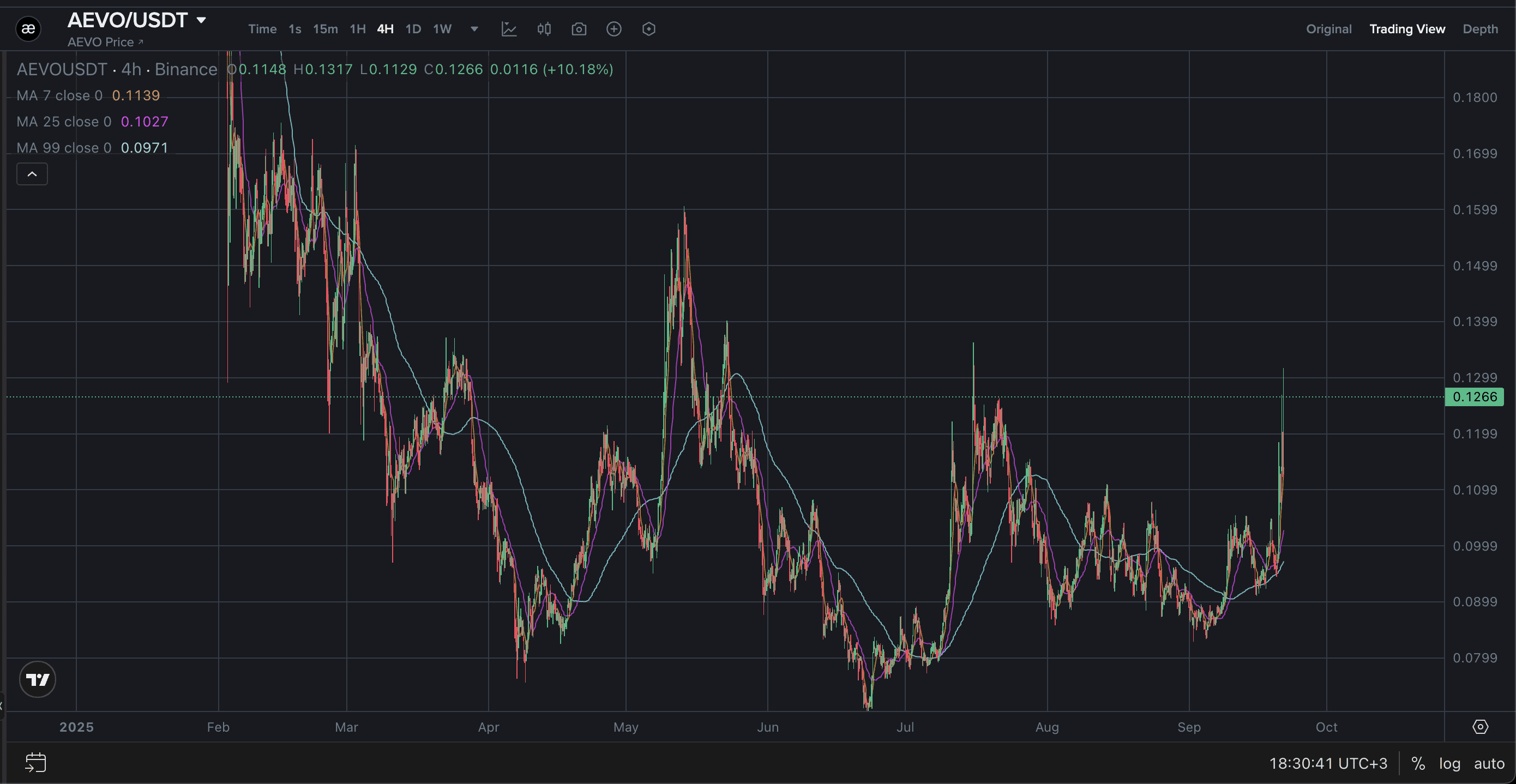This screenshot has width=1516, height=784.
Task: Take a chart snapshot with camera icon
Action: pyautogui.click(x=579, y=29)
